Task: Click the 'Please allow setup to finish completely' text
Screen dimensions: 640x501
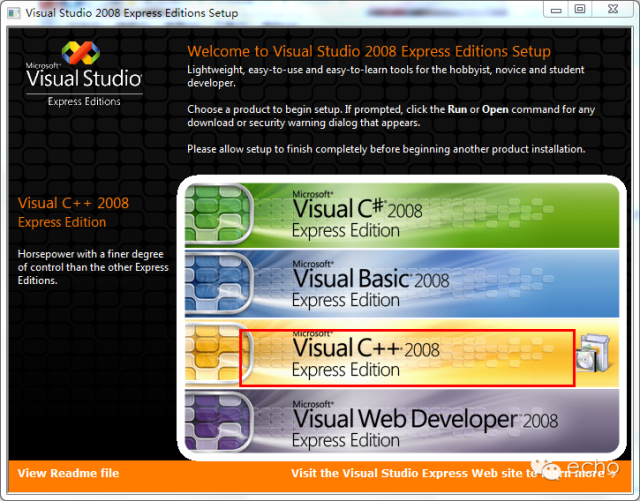Action: click(386, 149)
